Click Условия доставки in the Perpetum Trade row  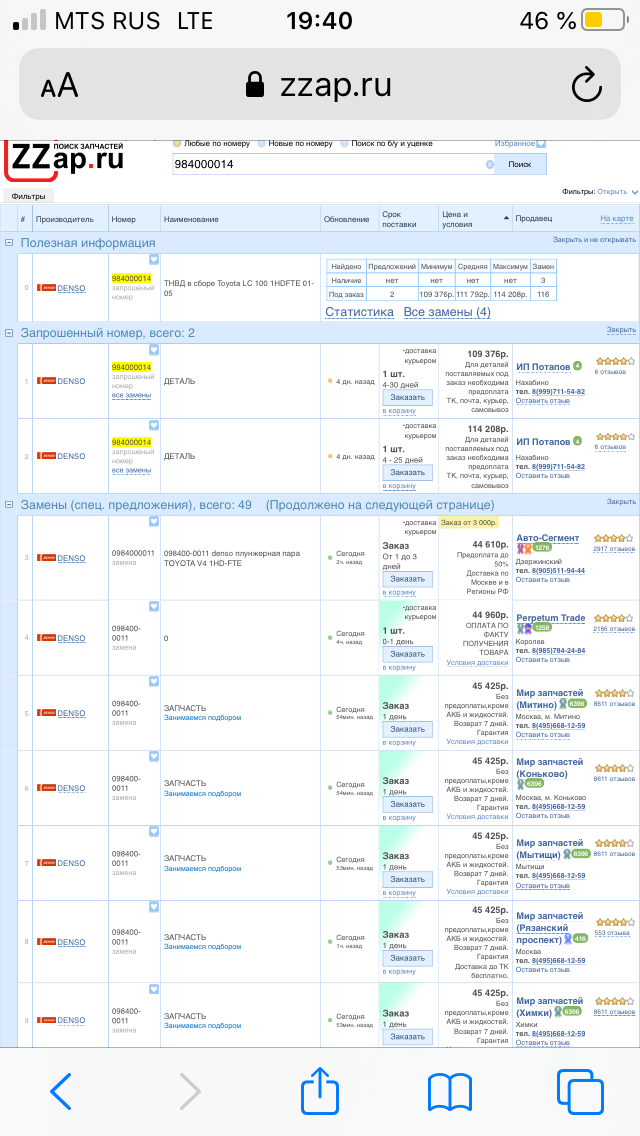pyautogui.click(x=477, y=662)
